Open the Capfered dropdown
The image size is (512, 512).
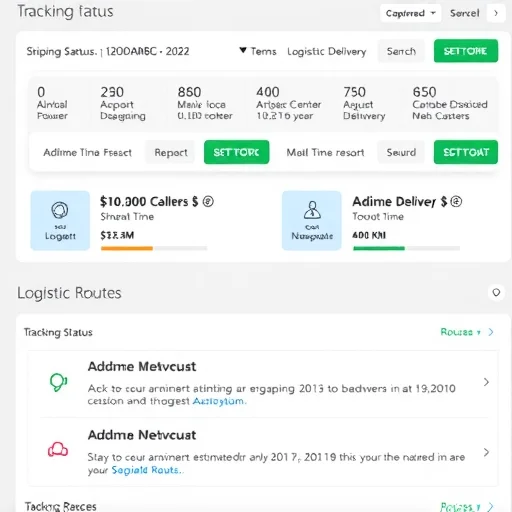(x=411, y=13)
